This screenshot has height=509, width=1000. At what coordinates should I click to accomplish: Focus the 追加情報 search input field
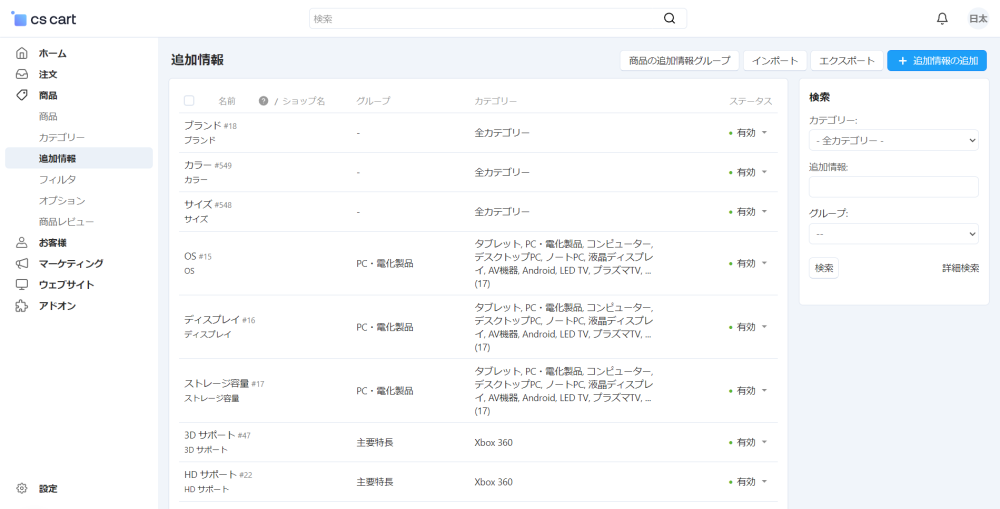893,187
